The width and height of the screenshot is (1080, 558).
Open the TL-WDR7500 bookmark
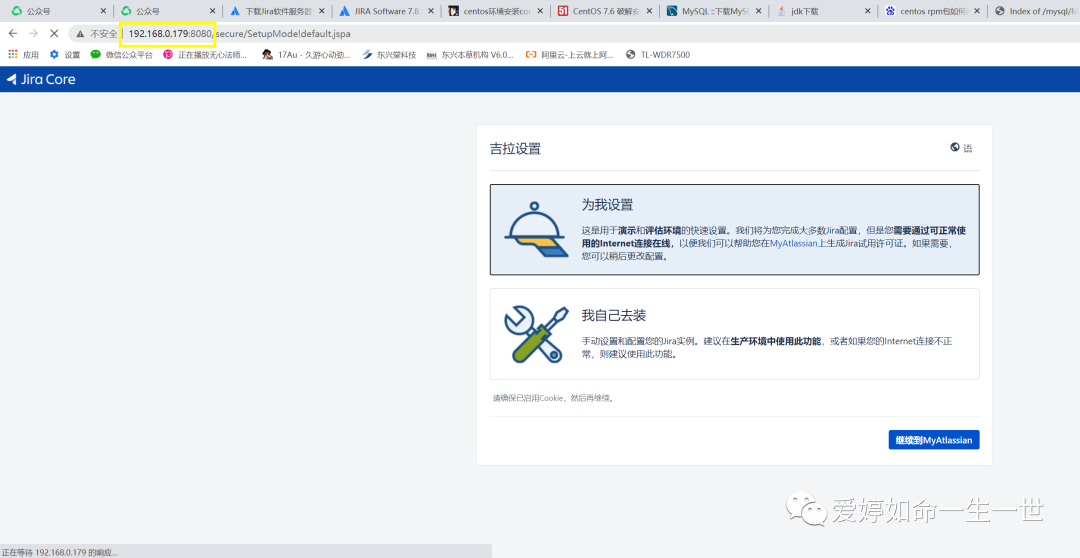[x=657, y=54]
